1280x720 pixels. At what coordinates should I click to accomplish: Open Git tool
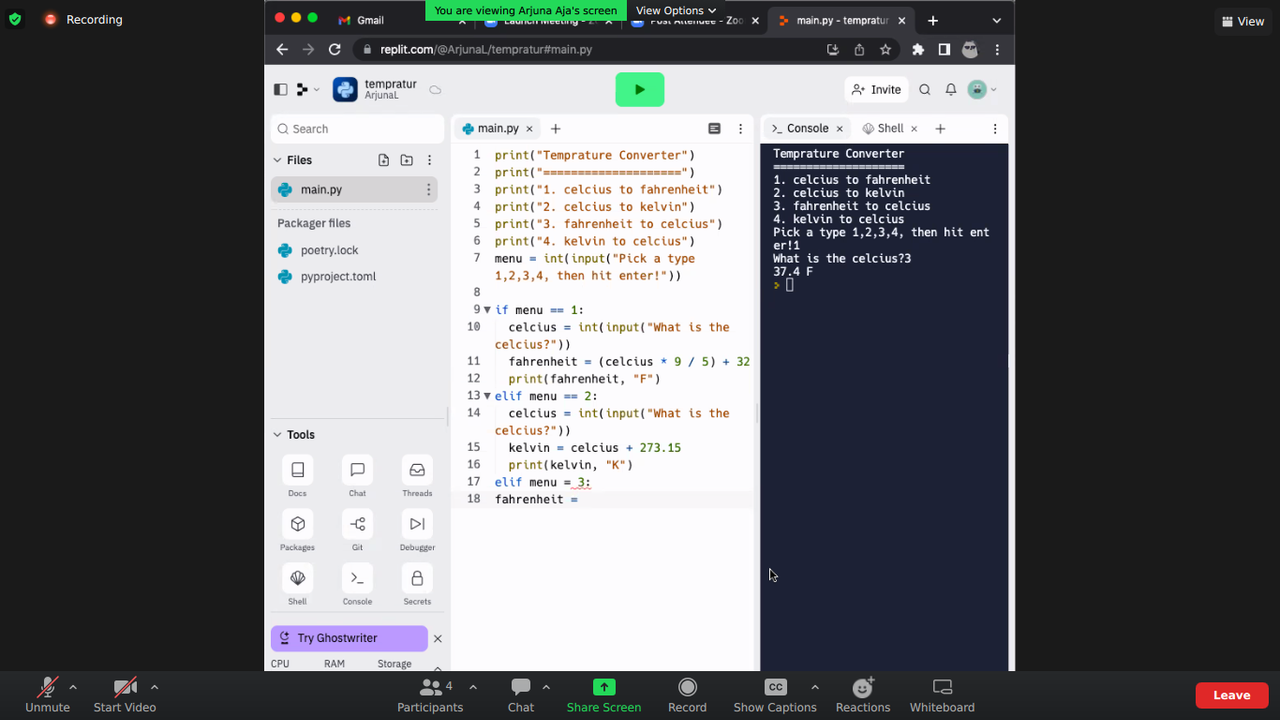click(357, 530)
